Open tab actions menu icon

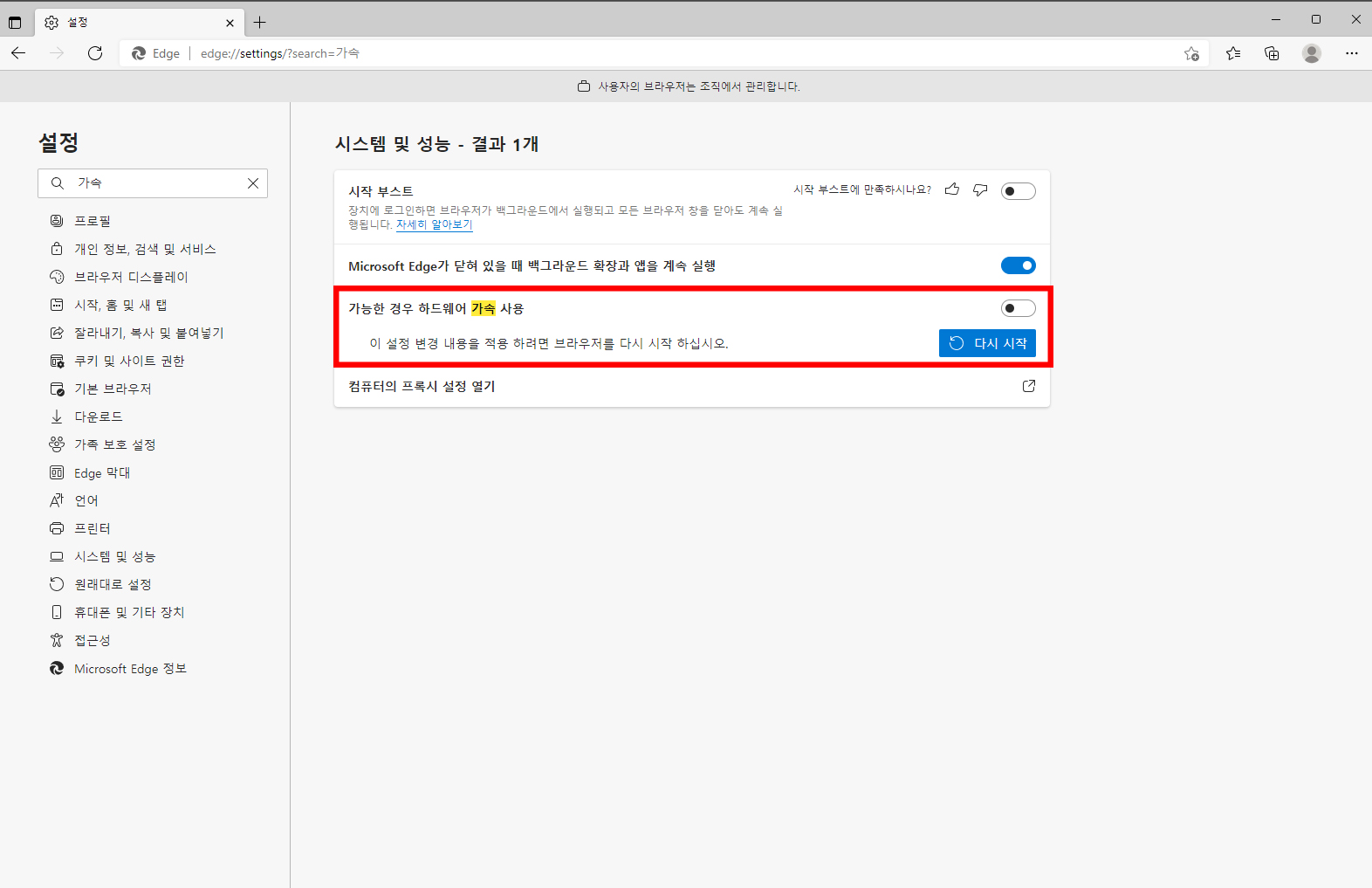point(15,23)
